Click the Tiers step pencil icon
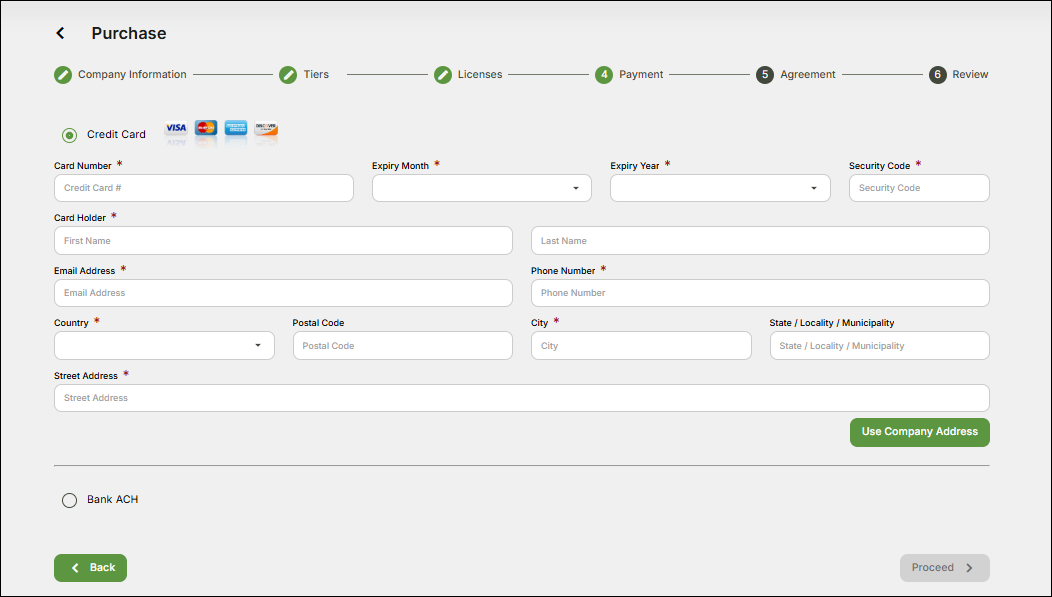 tap(288, 74)
